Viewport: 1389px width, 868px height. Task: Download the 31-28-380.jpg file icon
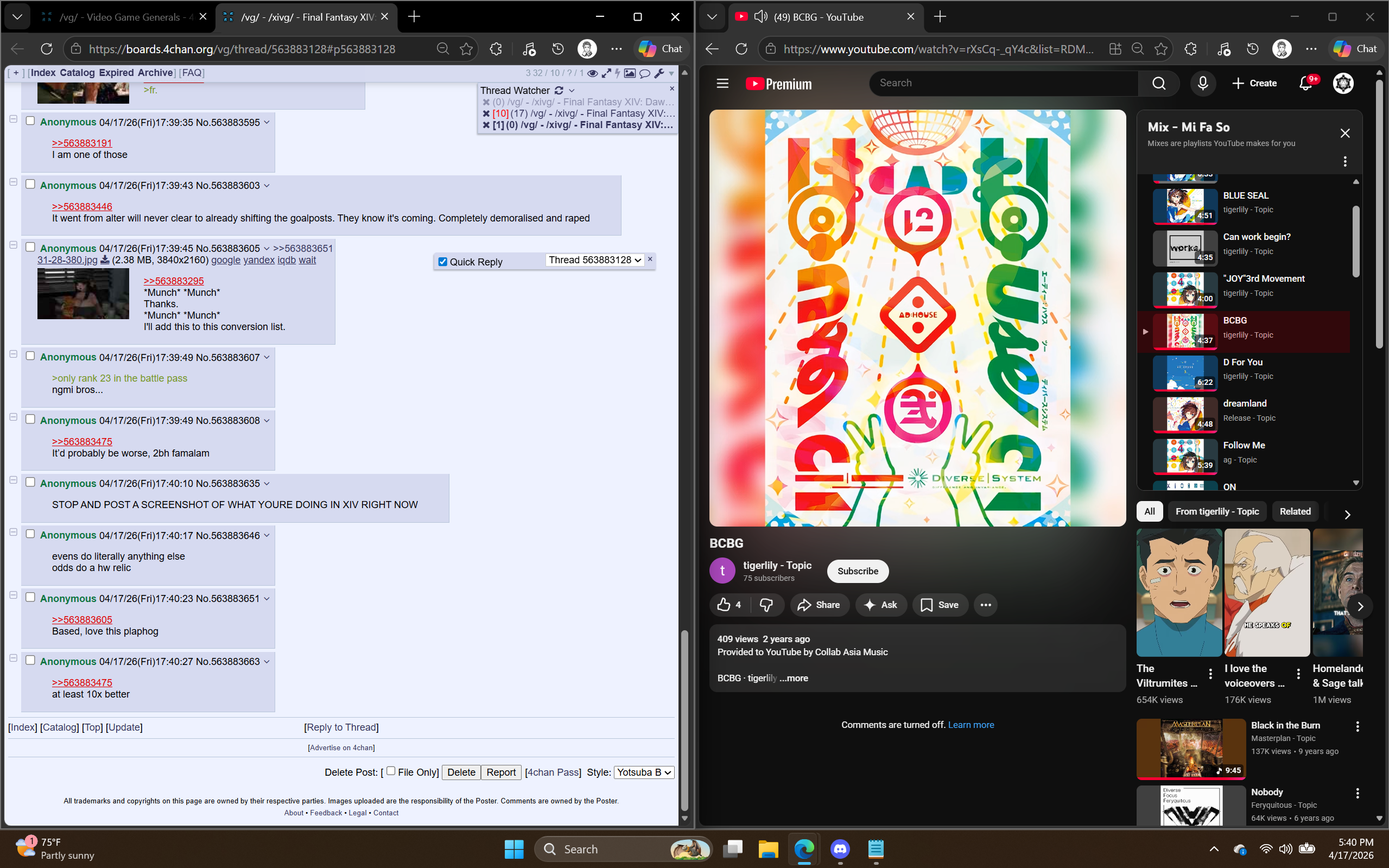tap(105, 260)
